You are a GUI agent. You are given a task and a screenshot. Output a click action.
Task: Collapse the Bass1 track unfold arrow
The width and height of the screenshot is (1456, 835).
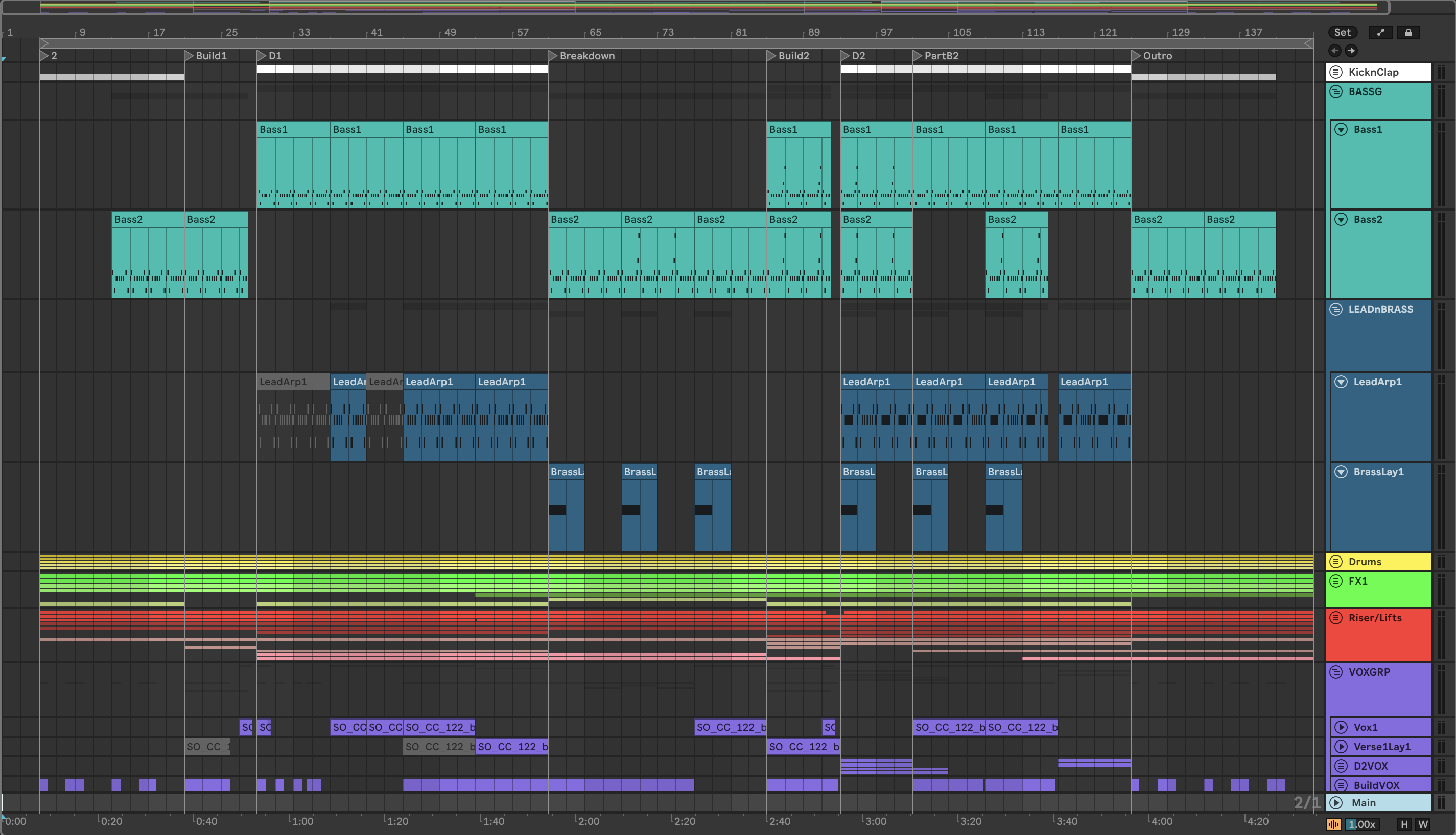(1342, 130)
